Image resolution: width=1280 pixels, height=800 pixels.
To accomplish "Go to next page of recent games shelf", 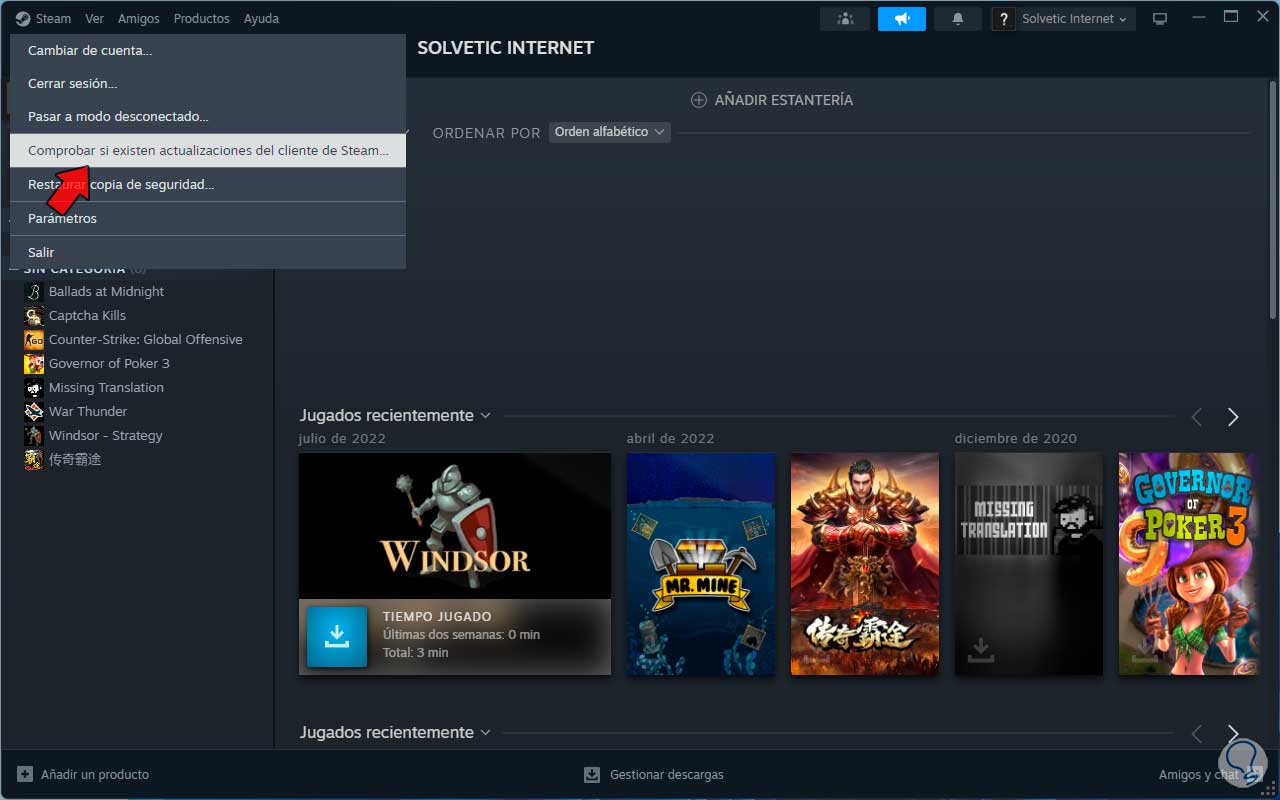I will point(1233,417).
